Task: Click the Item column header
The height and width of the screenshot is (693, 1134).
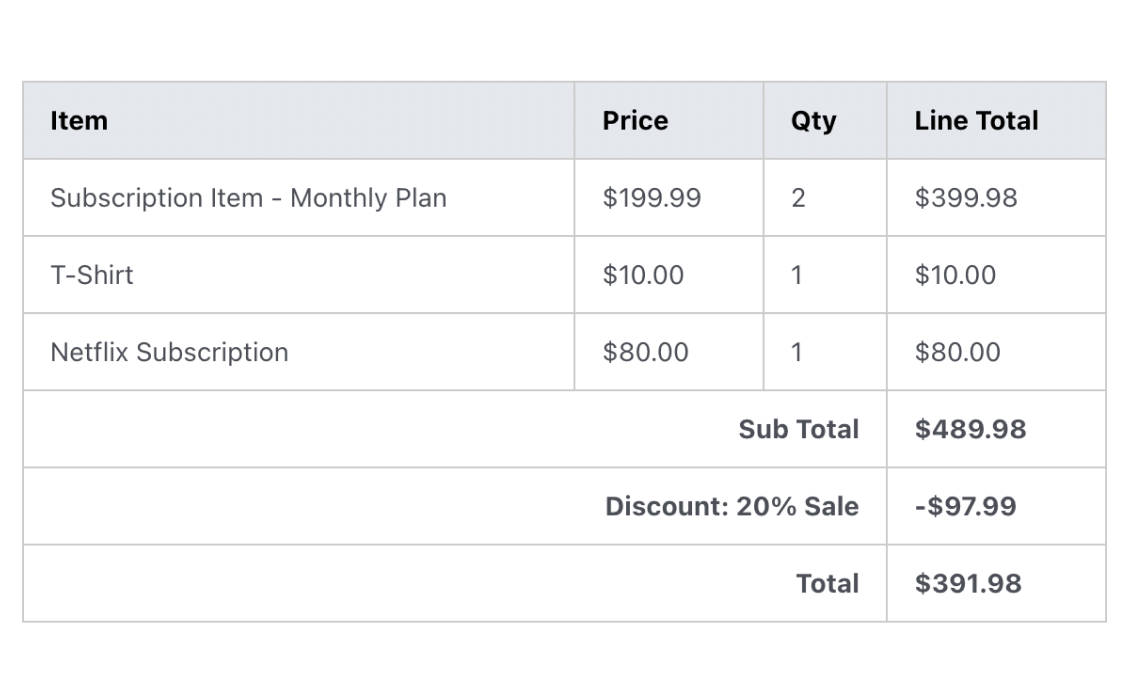Action: (79, 121)
